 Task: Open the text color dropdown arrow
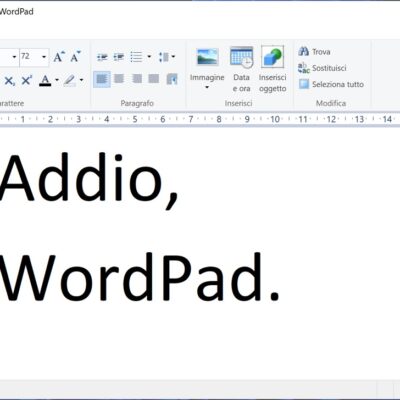[57, 80]
